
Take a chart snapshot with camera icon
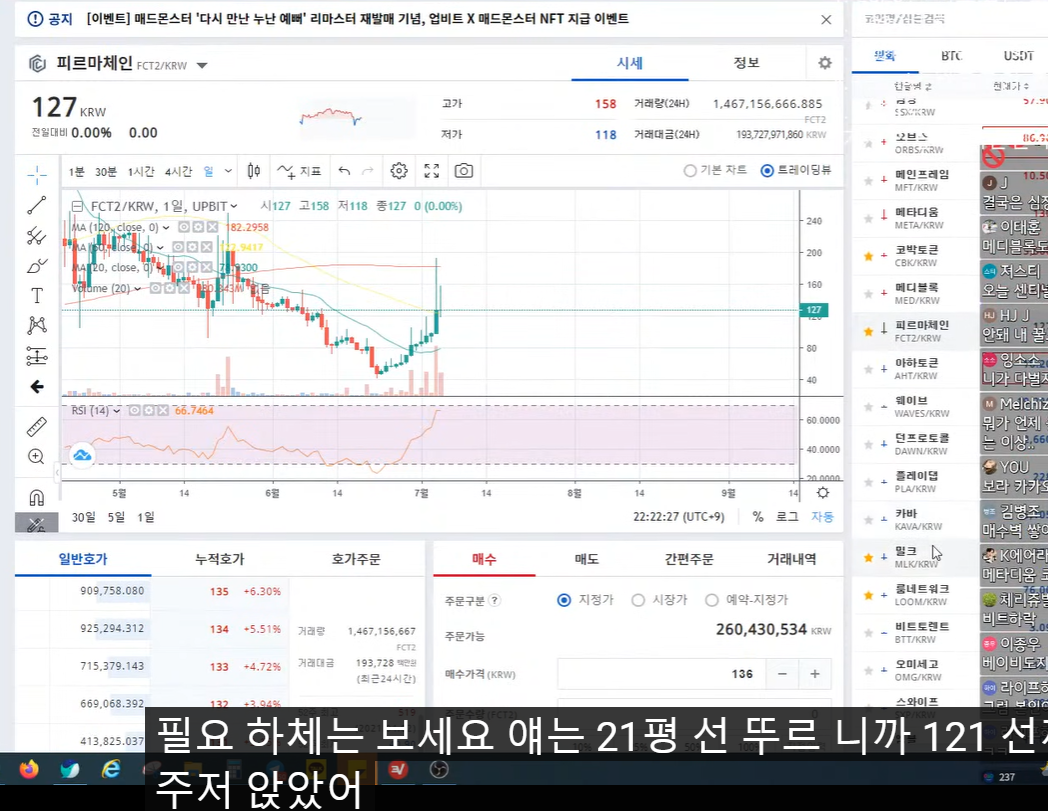click(x=464, y=171)
